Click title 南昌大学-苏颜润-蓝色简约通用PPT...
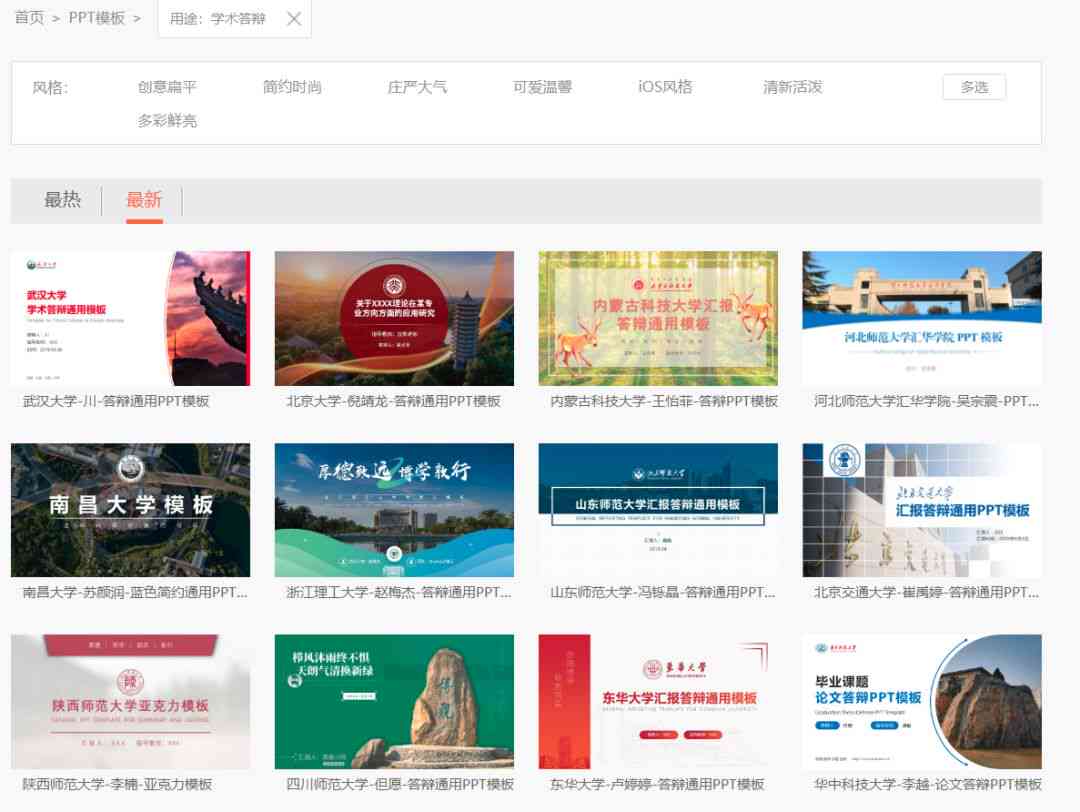The height and width of the screenshot is (812, 1080). [x=135, y=592]
